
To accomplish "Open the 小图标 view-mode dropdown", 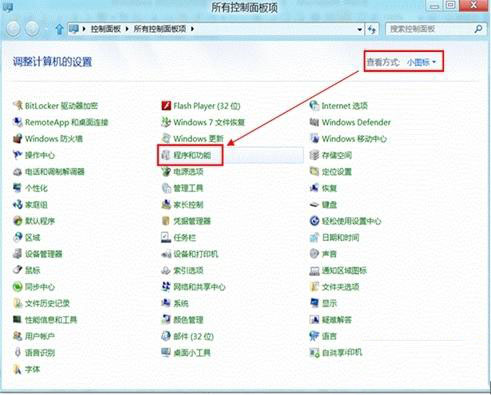I will click(x=421, y=62).
